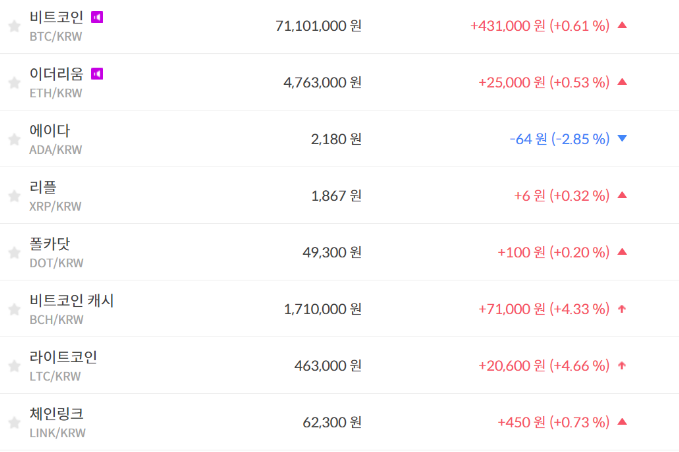679x452 pixels.
Task: Favorite 체인링크 using the star icon
Action: (14, 423)
